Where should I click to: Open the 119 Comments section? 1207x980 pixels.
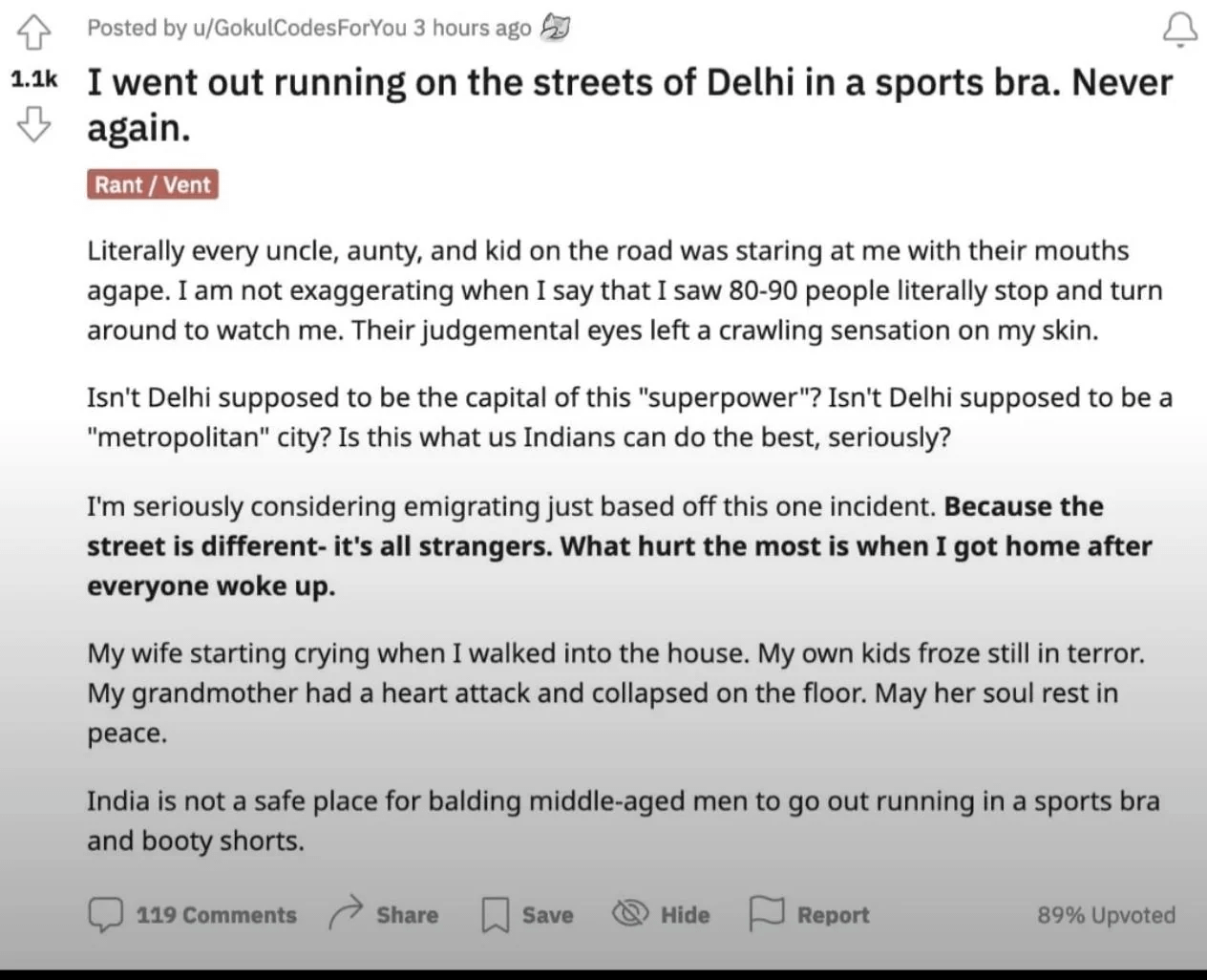coord(216,915)
